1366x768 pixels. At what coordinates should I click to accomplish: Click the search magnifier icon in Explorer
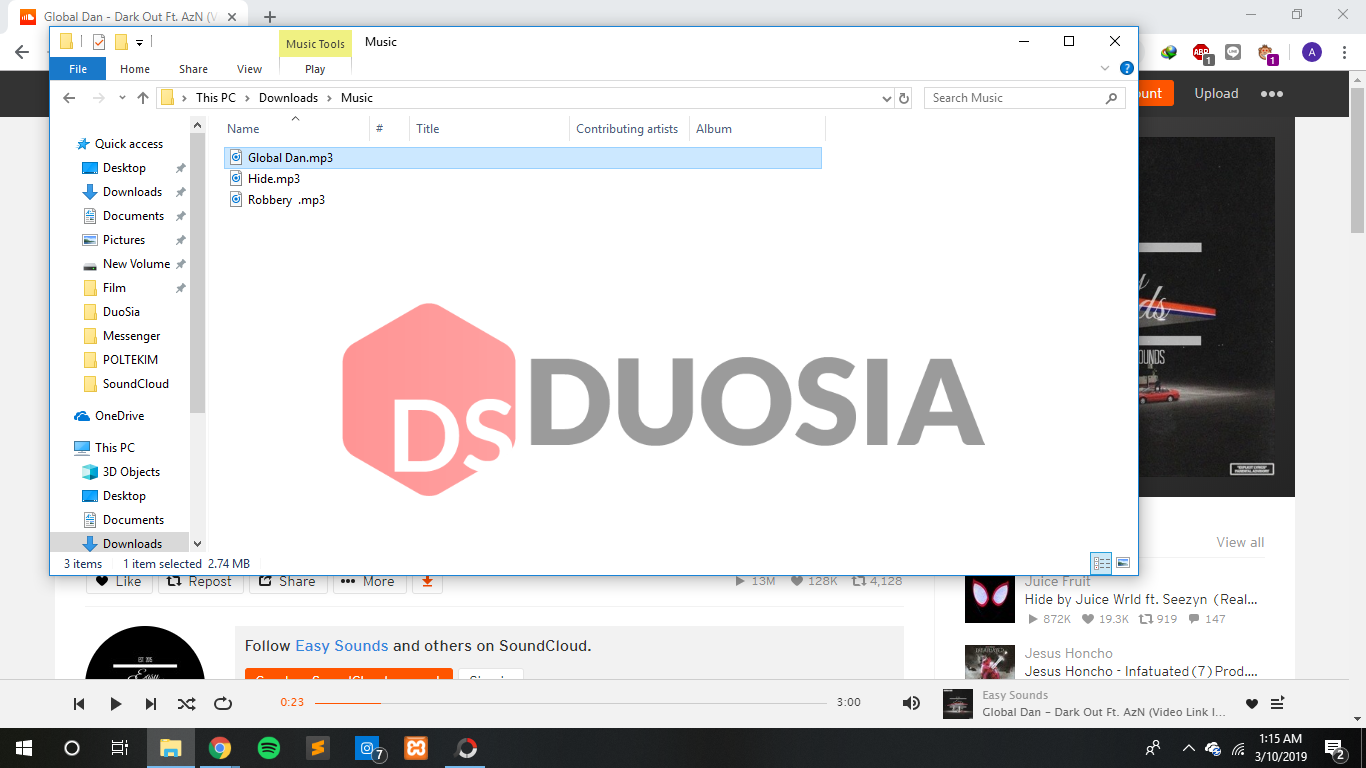pos(1111,98)
